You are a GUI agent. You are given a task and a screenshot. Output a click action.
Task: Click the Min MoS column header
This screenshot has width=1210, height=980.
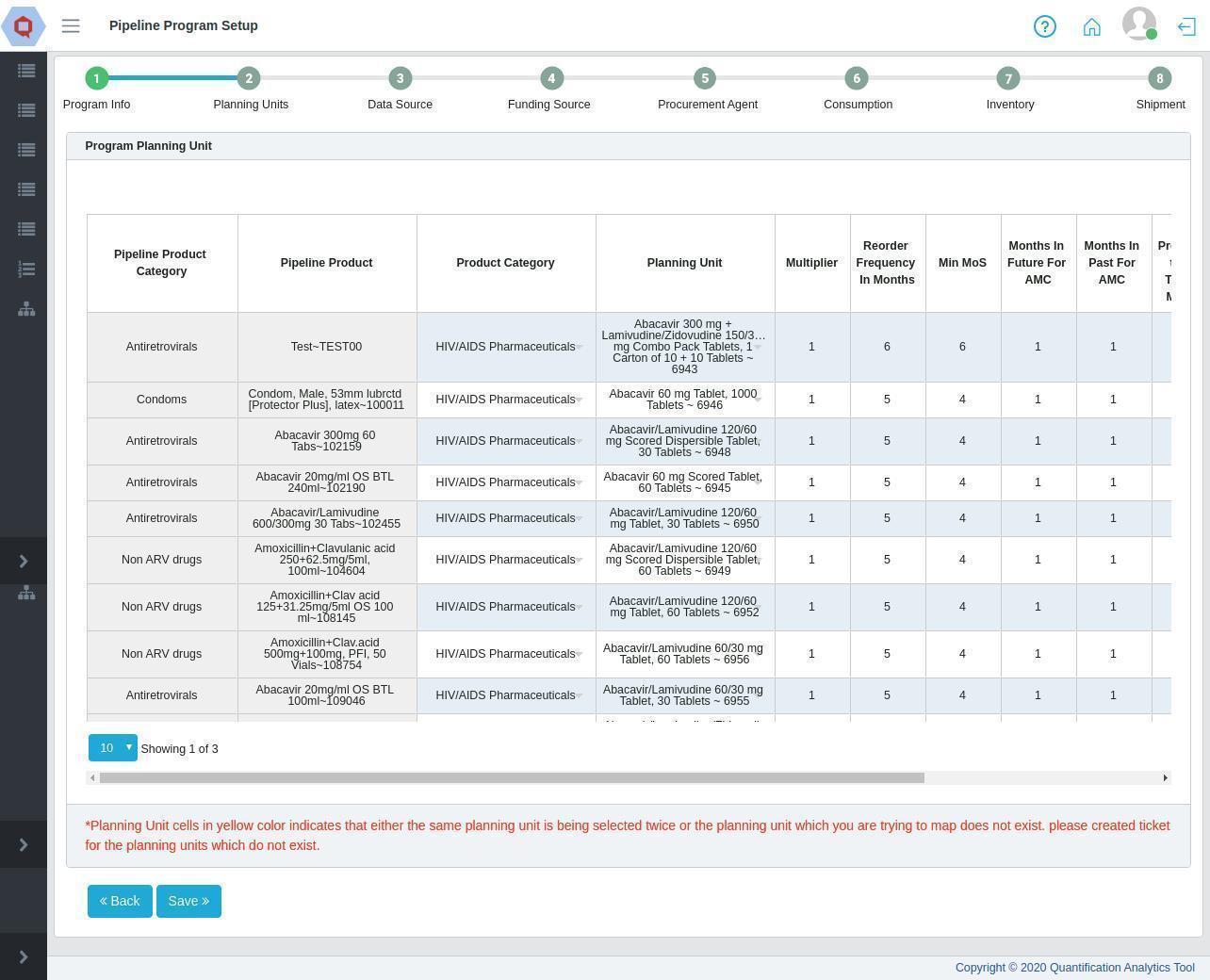[x=963, y=263]
